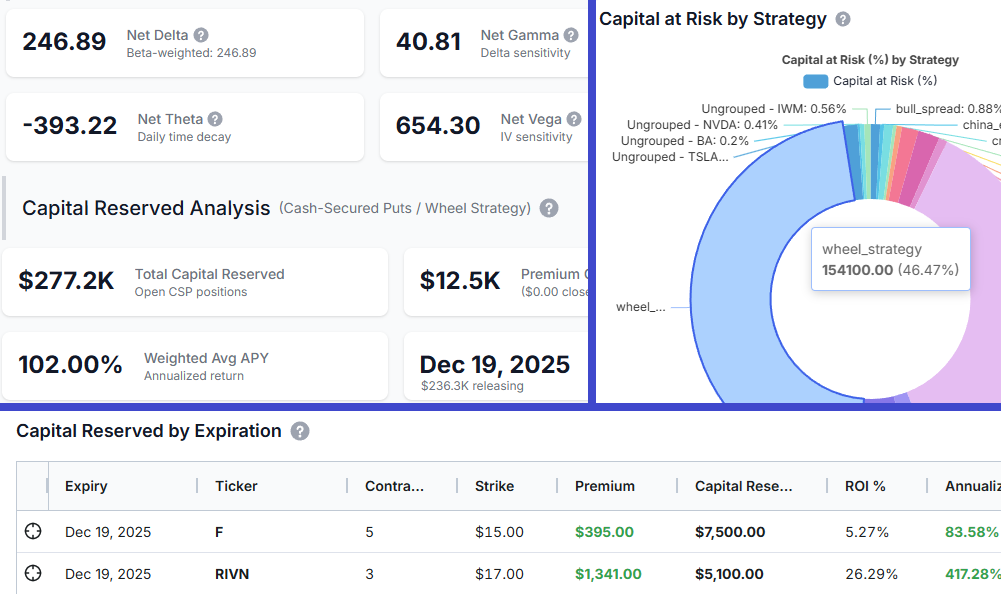The image size is (1001, 594).
Task: Click the target icon in the F row
Action: click(33, 532)
